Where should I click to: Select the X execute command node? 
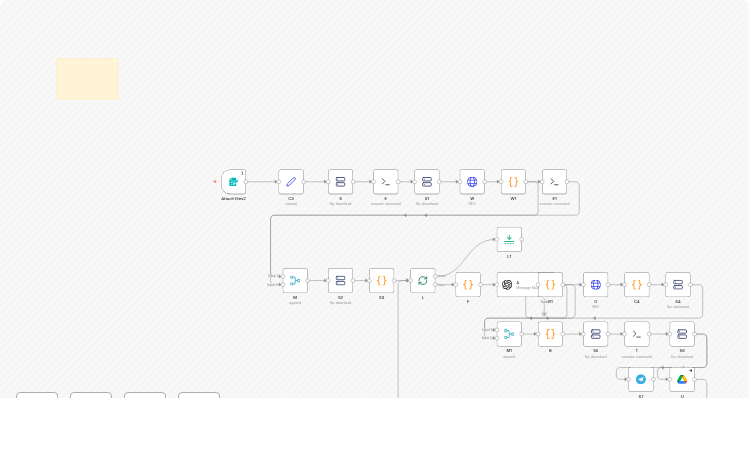[x=385, y=182]
